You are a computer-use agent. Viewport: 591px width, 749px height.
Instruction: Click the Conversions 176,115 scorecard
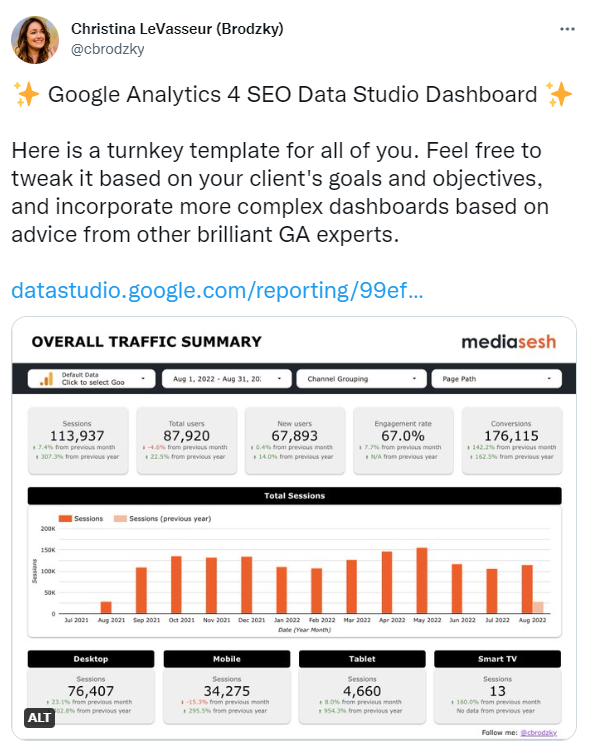pyautogui.click(x=512, y=440)
